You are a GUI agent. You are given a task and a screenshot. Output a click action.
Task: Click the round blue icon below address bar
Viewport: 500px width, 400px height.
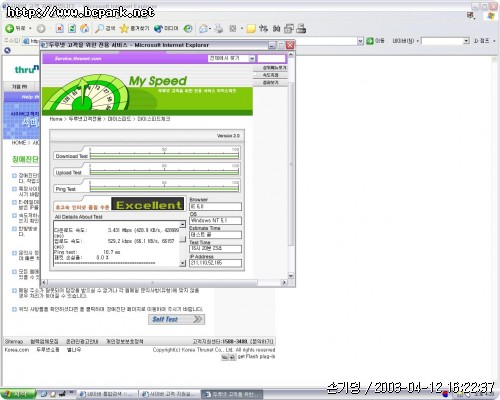(7, 50)
